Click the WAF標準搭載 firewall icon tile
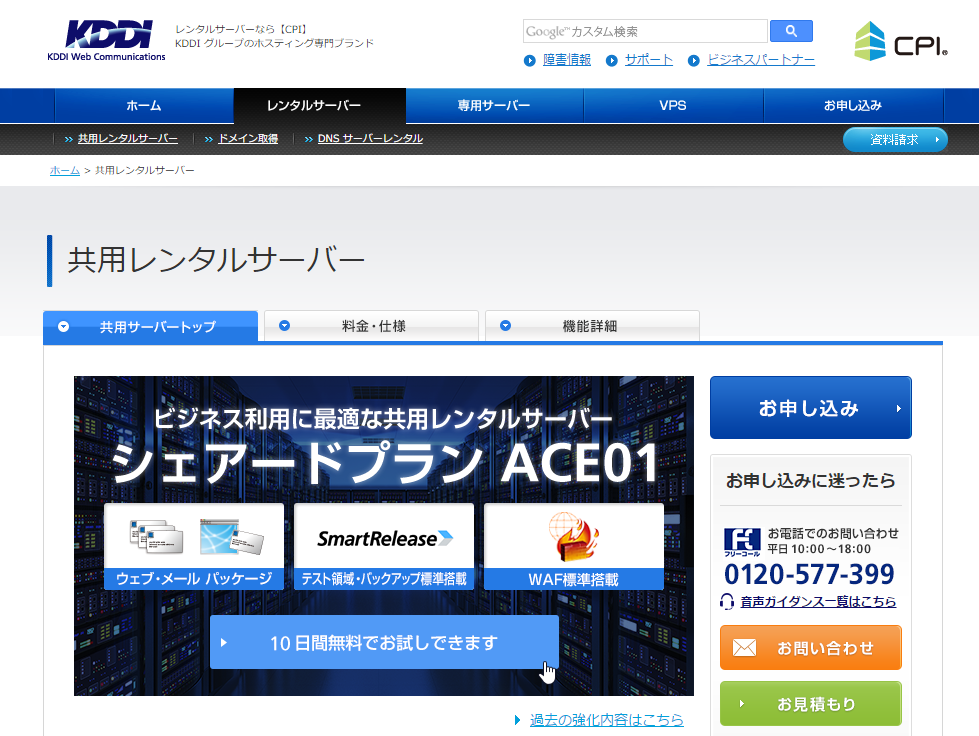The image size is (979, 736). [x=573, y=546]
